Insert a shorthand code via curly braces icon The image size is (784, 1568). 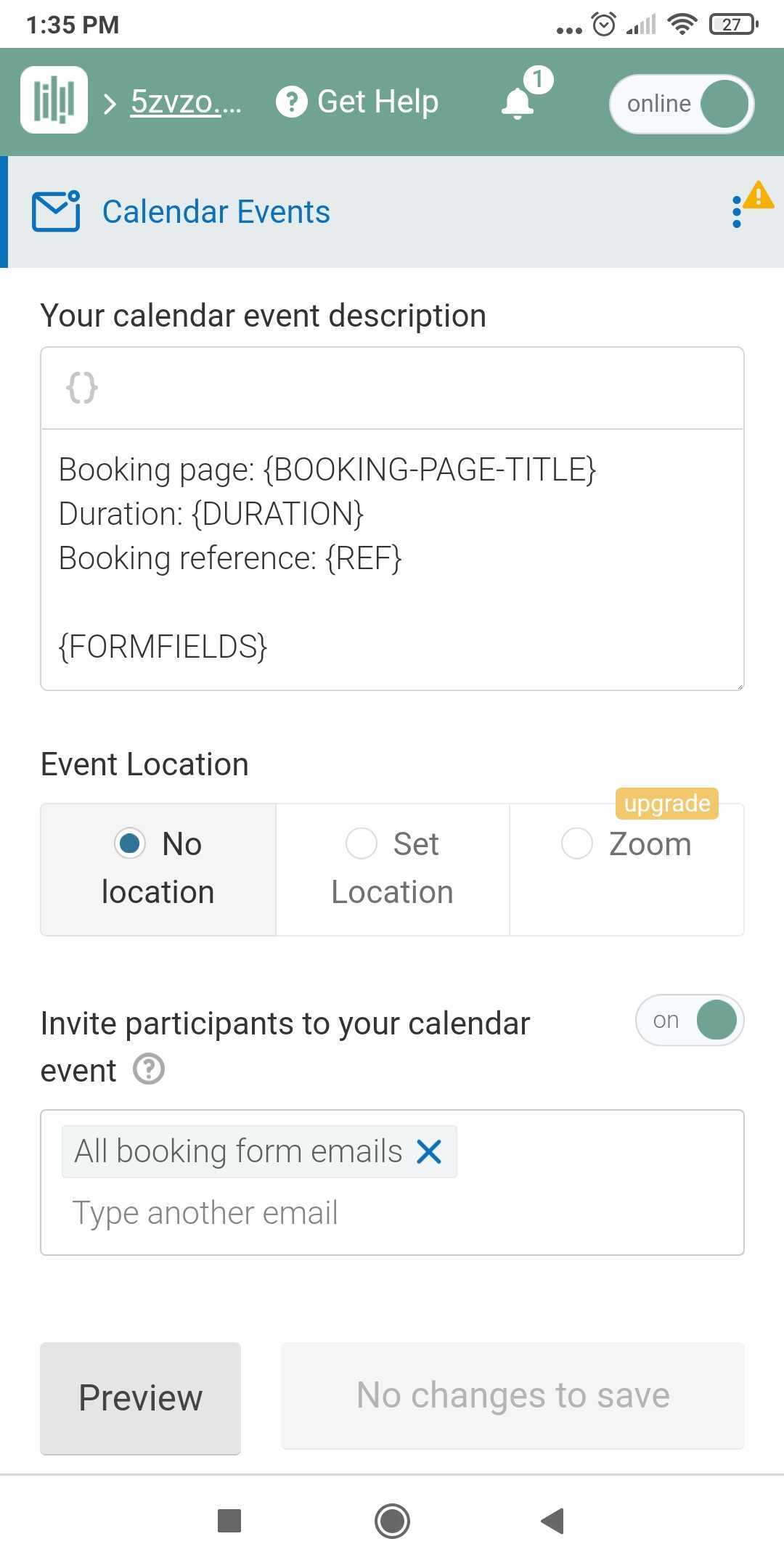tap(82, 387)
